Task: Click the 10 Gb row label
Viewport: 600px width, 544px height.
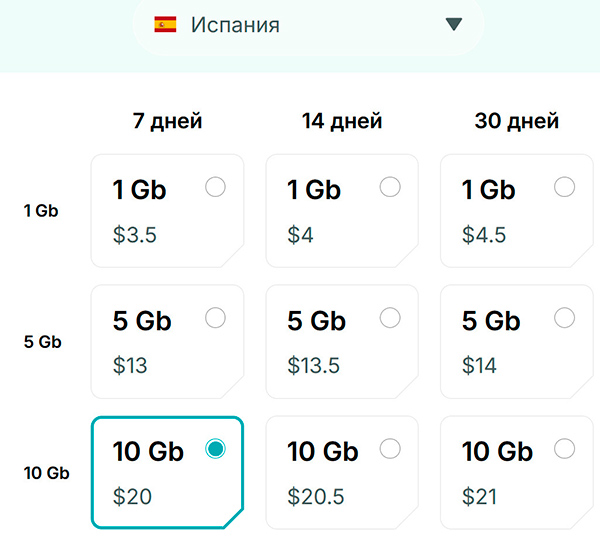Action: point(46,473)
